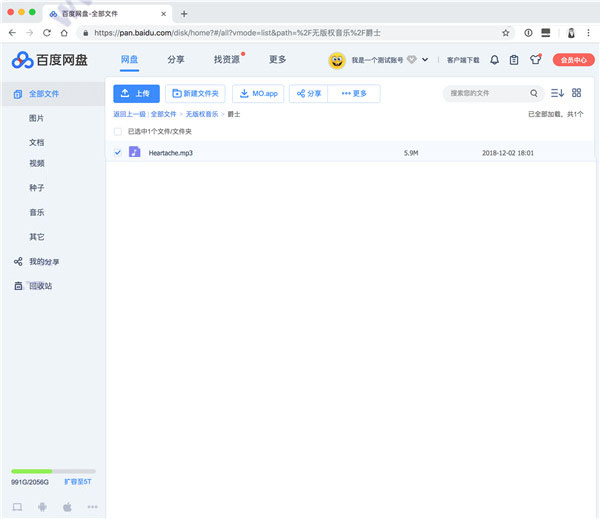
Task: Expand the test account dropdown arrow
Action: point(425,60)
